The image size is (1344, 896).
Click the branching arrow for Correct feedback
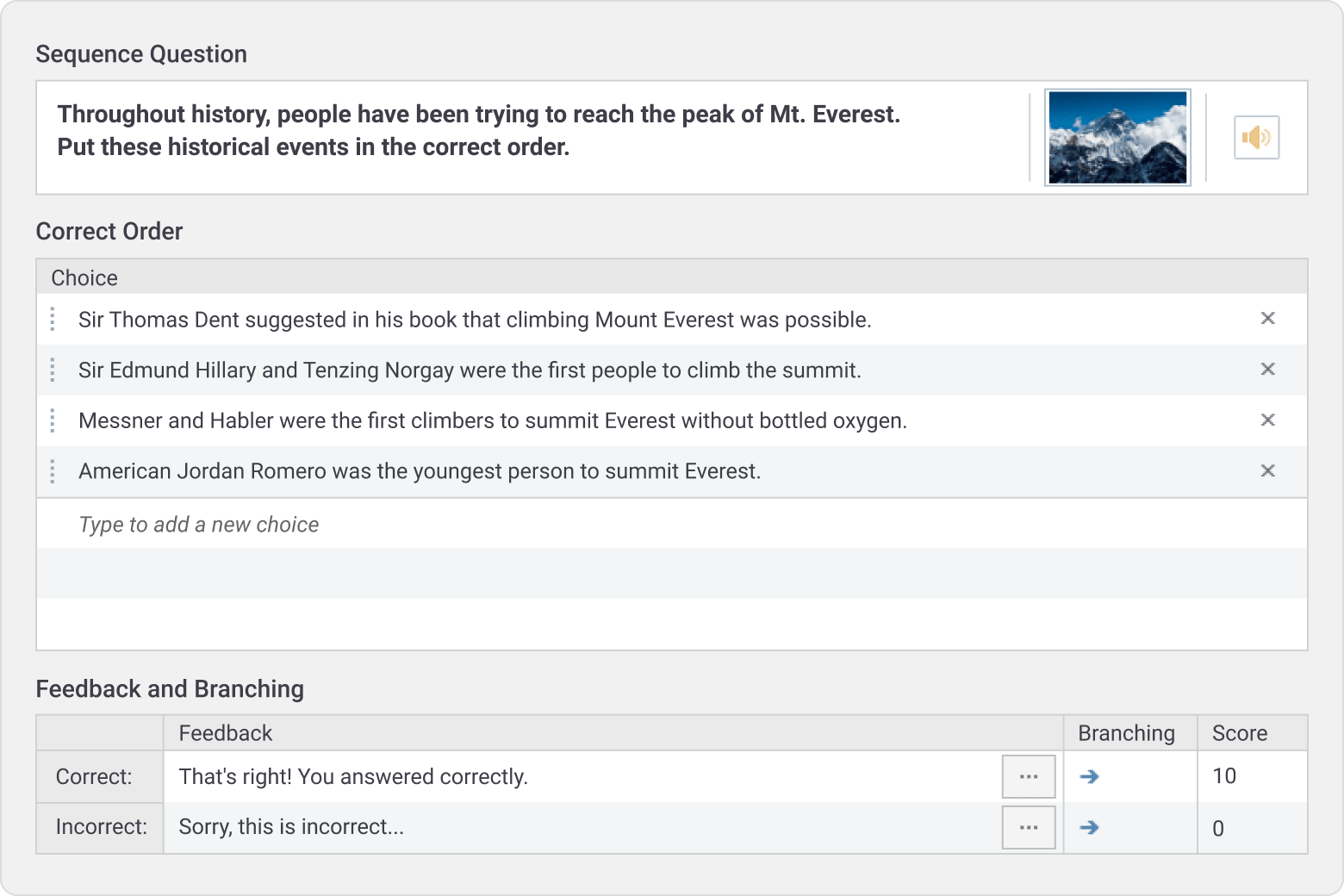pos(1089,775)
